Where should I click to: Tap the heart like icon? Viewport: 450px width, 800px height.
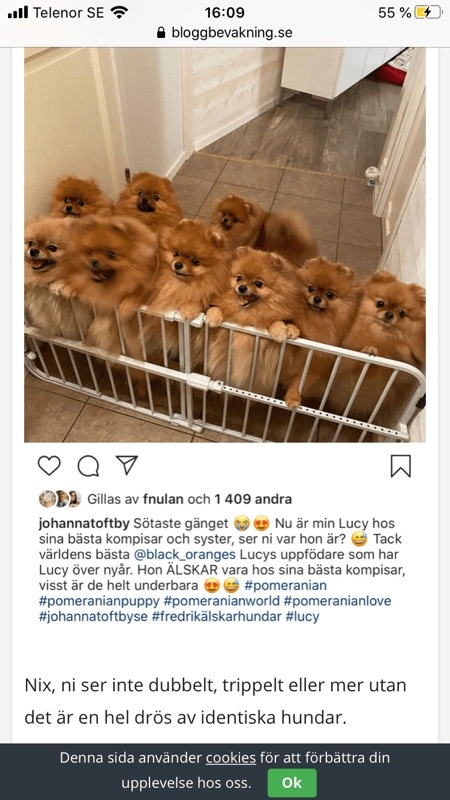coord(49,465)
